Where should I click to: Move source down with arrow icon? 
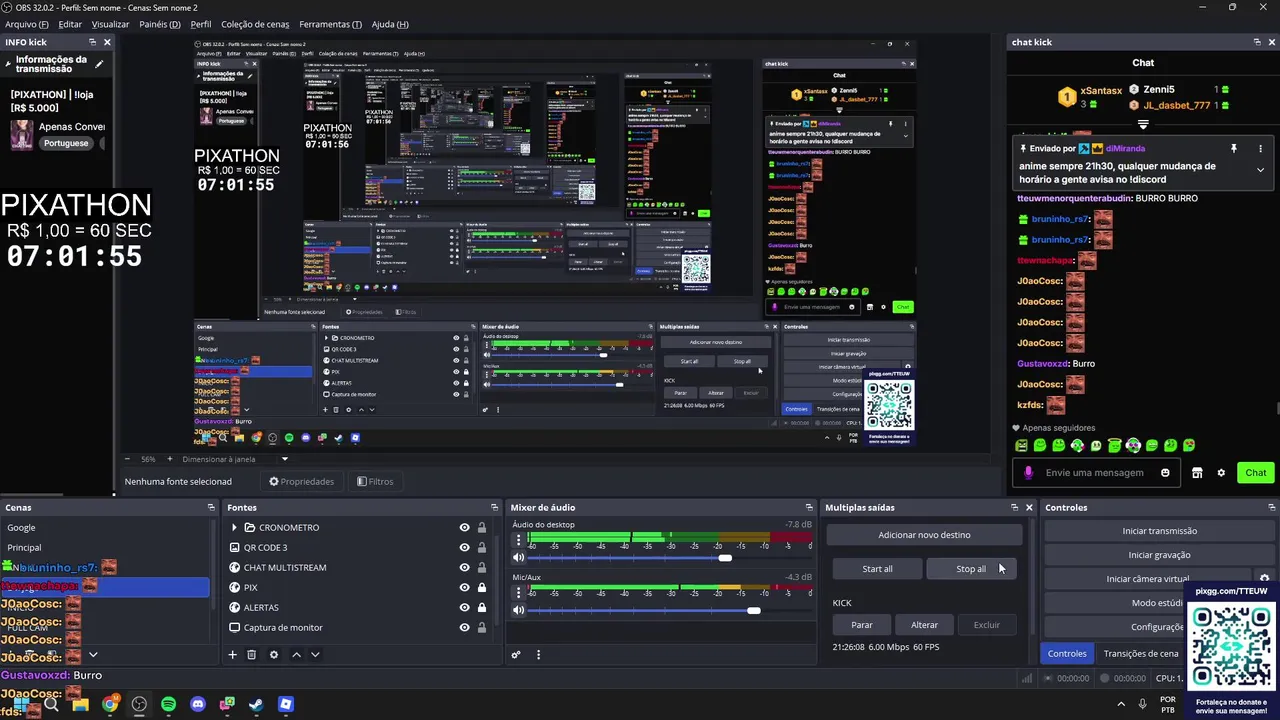tap(315, 655)
